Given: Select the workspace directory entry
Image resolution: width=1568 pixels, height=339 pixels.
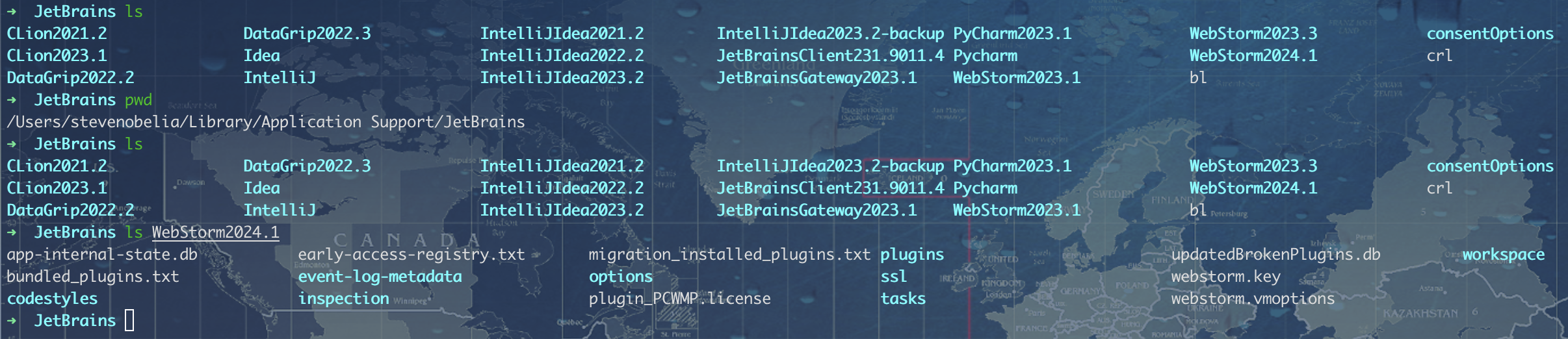Looking at the screenshot, I should click(x=1503, y=255).
